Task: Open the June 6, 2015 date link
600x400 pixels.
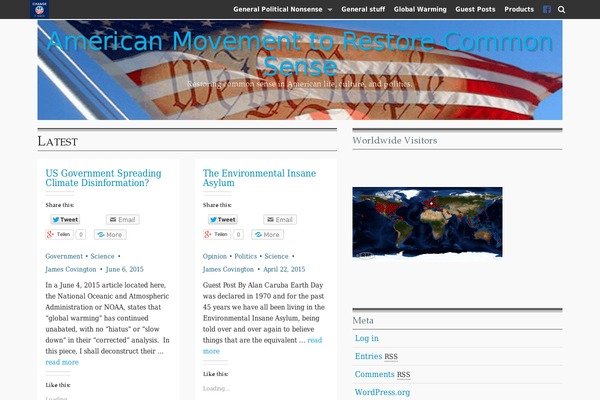Action: tap(124, 269)
